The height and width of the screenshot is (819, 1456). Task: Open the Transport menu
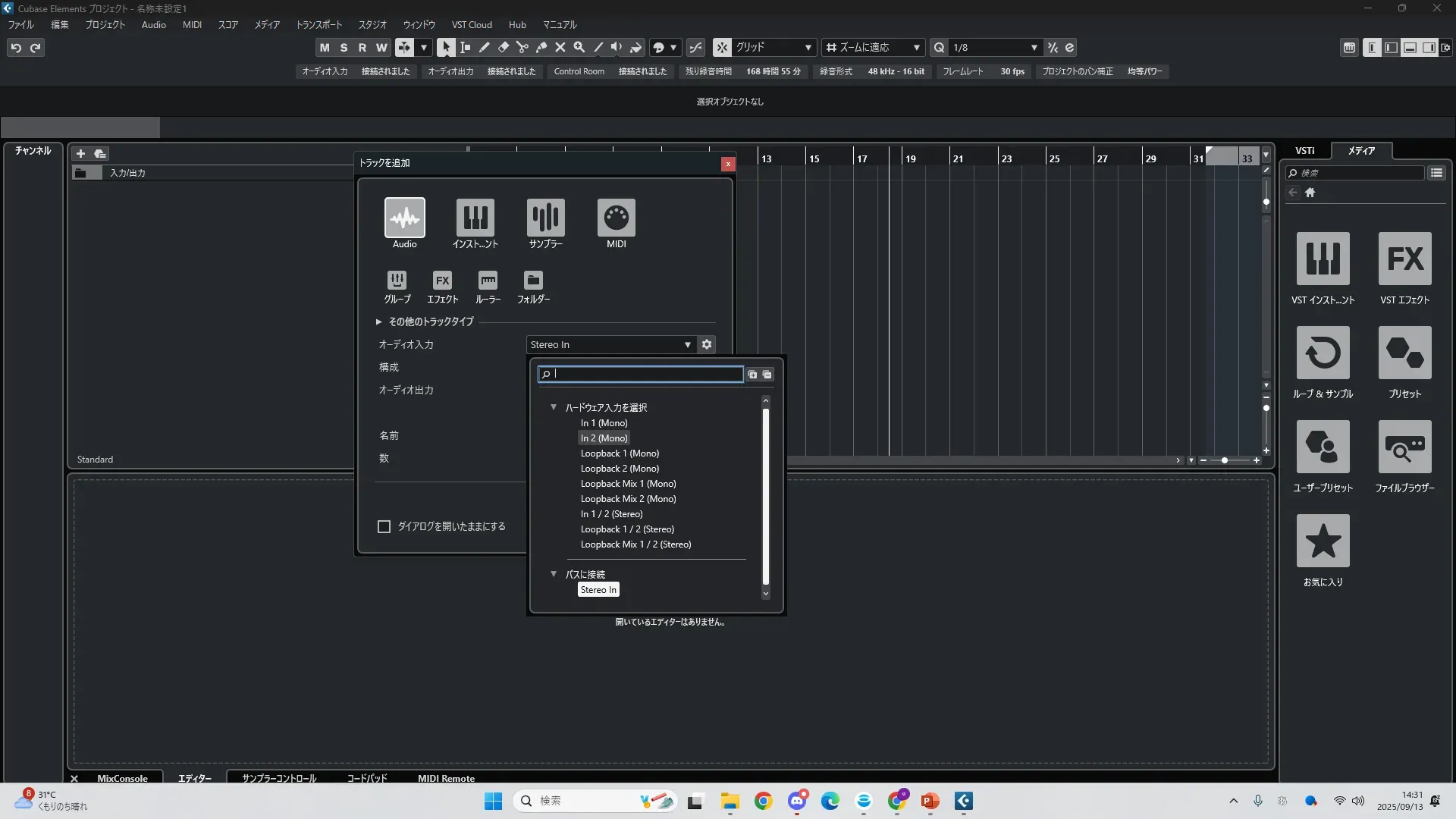click(x=318, y=24)
